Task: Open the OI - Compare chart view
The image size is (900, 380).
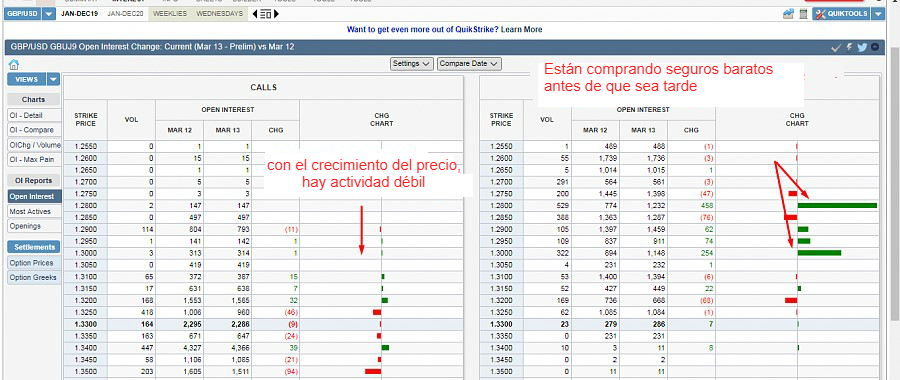Action: click(34, 130)
